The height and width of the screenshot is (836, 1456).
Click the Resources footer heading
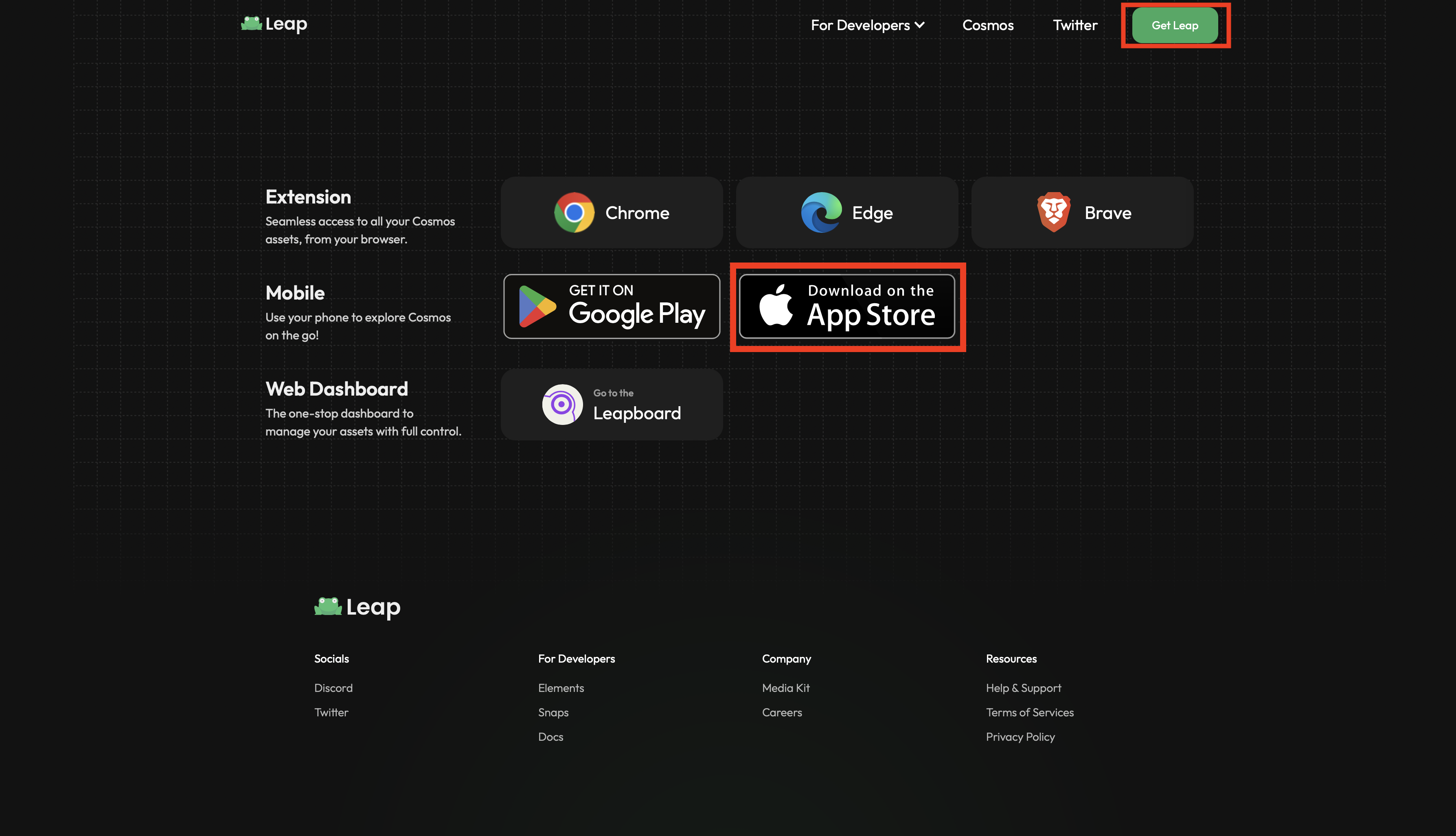pyautogui.click(x=1011, y=659)
